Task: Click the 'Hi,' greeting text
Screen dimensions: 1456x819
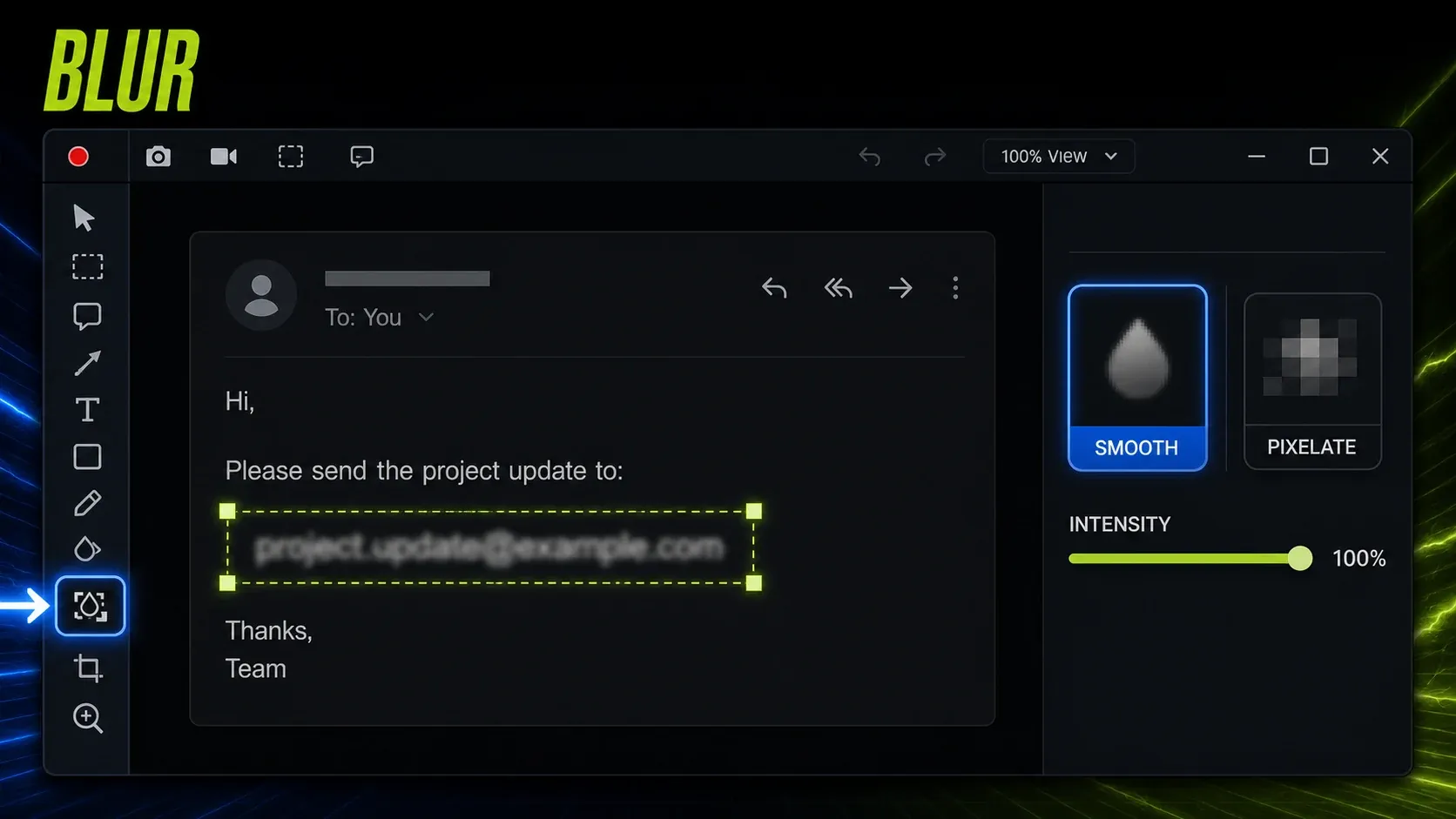Action: [239, 401]
